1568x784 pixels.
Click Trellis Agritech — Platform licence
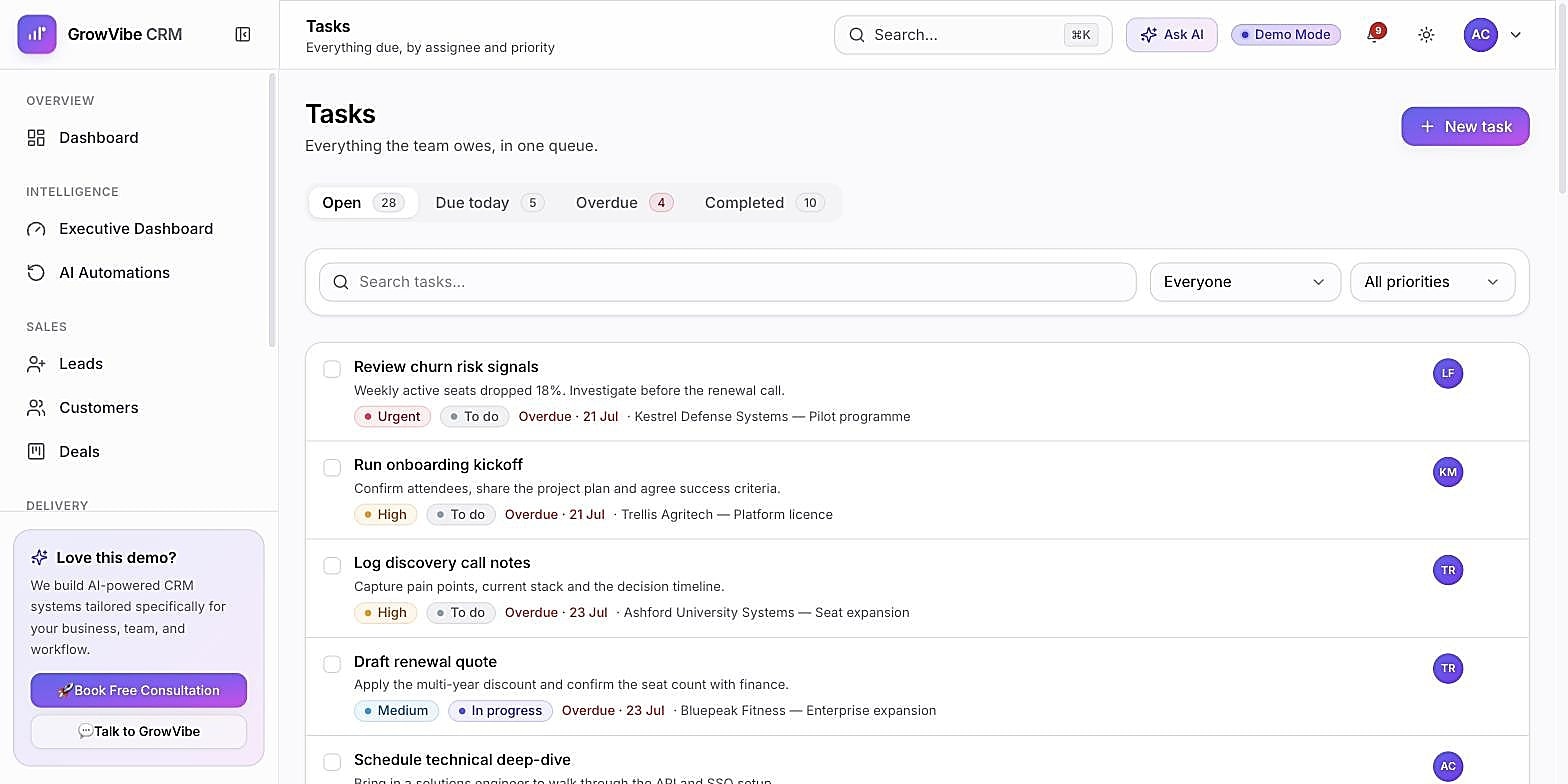click(727, 515)
